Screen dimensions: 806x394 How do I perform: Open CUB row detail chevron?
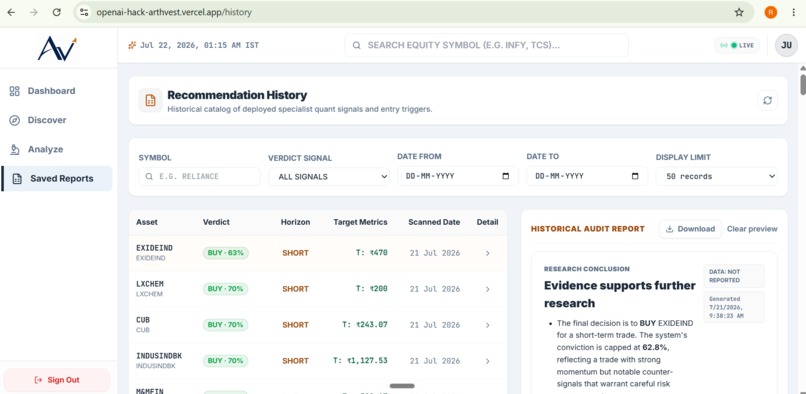pyautogui.click(x=487, y=325)
